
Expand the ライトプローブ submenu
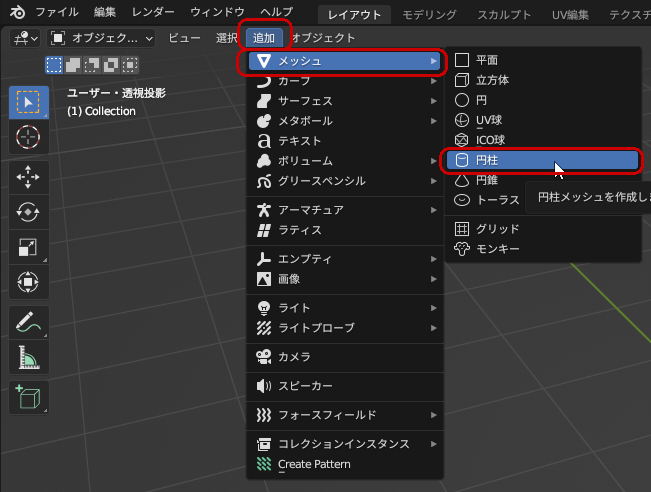(x=344, y=328)
